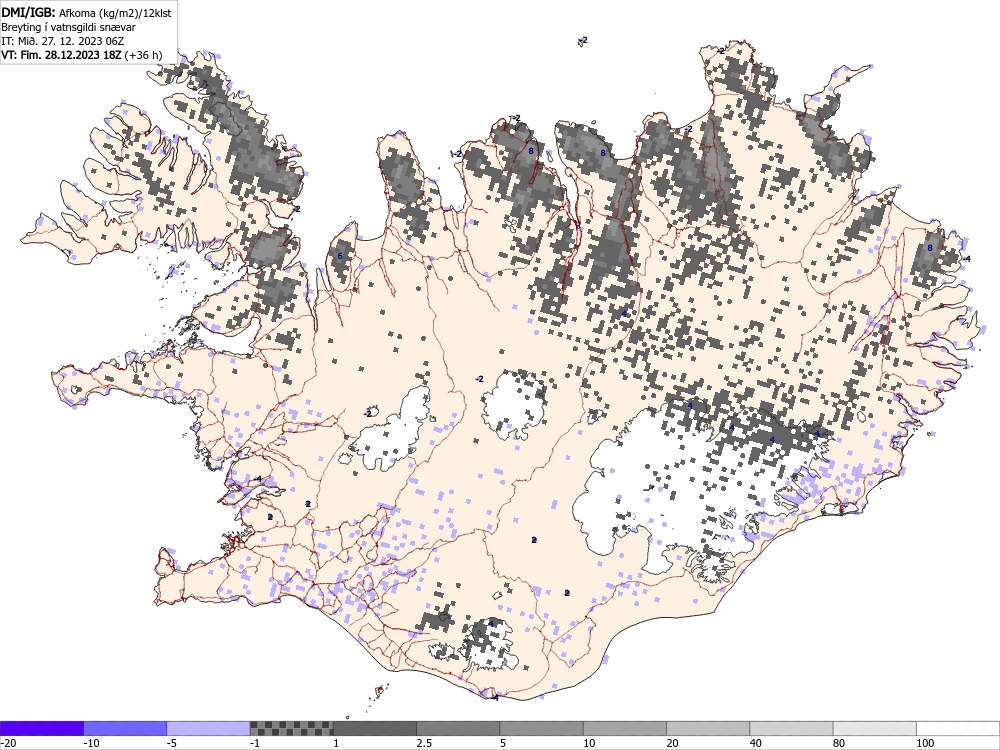Screen dimensions: 1000x750
Task: Click the white Hofsjökull glacier in central Iceland
Action: [x=513, y=405]
